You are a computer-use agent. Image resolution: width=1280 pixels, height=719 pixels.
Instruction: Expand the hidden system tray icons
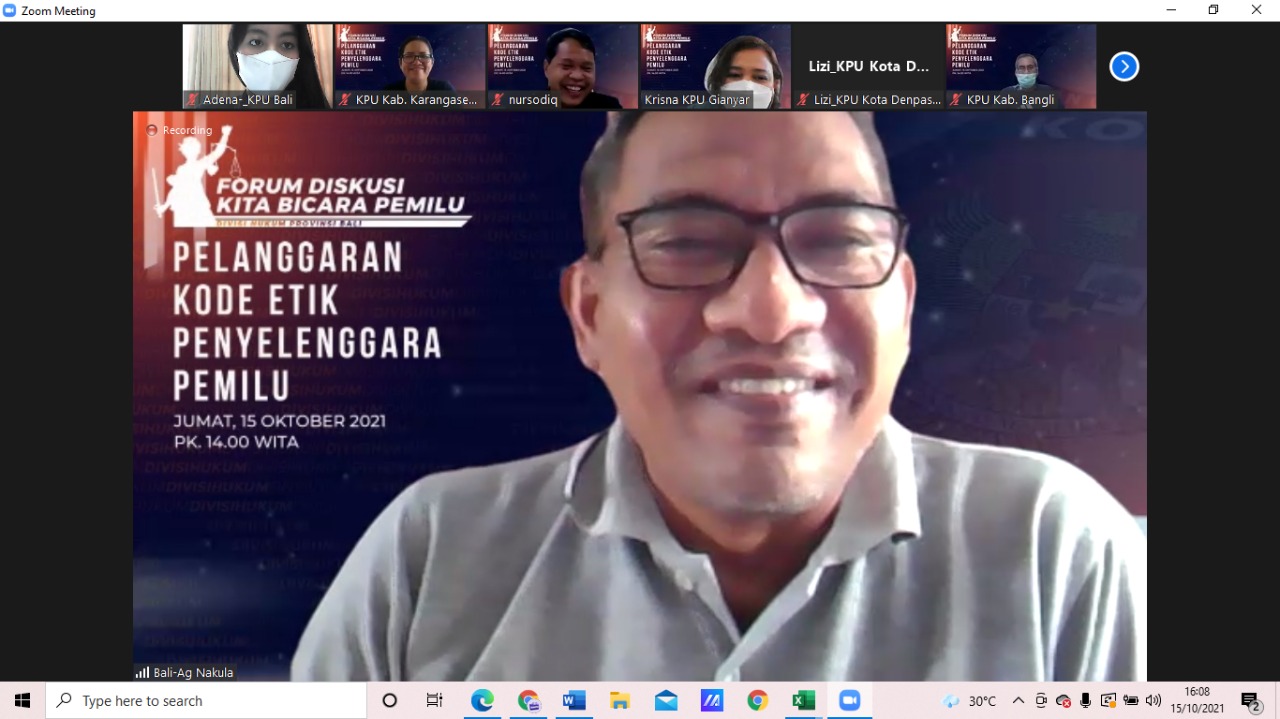pos(1018,701)
